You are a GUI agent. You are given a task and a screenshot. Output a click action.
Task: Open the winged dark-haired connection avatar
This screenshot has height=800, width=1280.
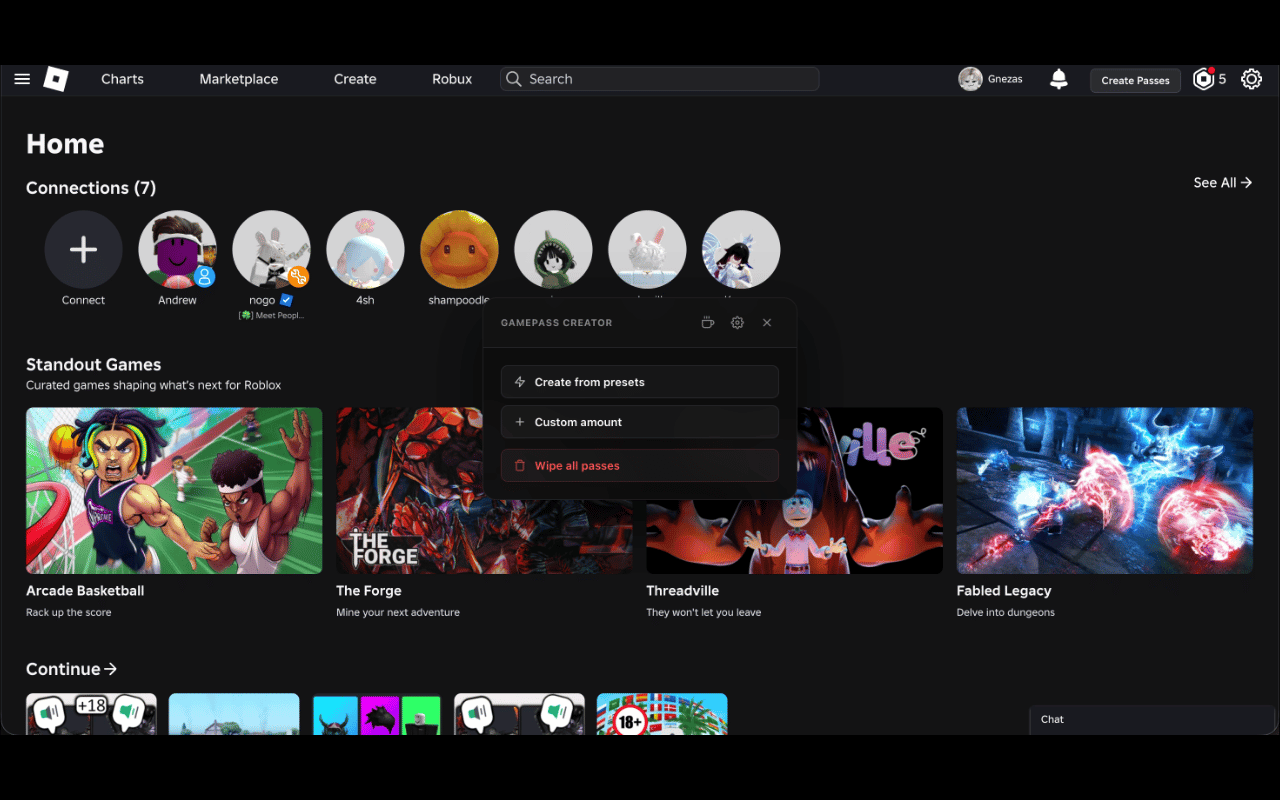tap(741, 249)
